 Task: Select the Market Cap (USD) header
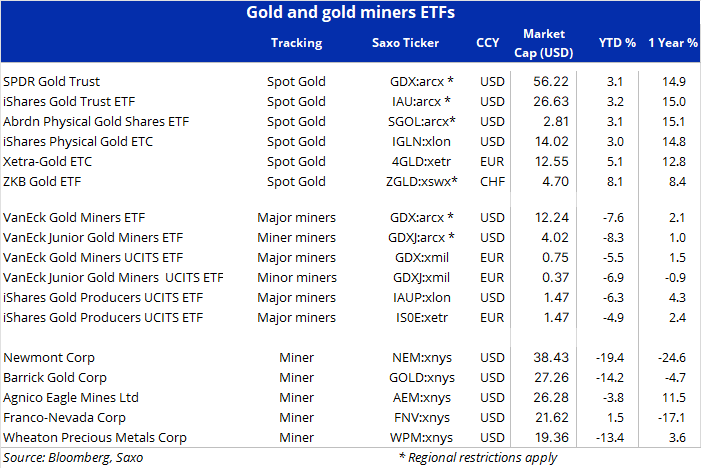point(544,43)
